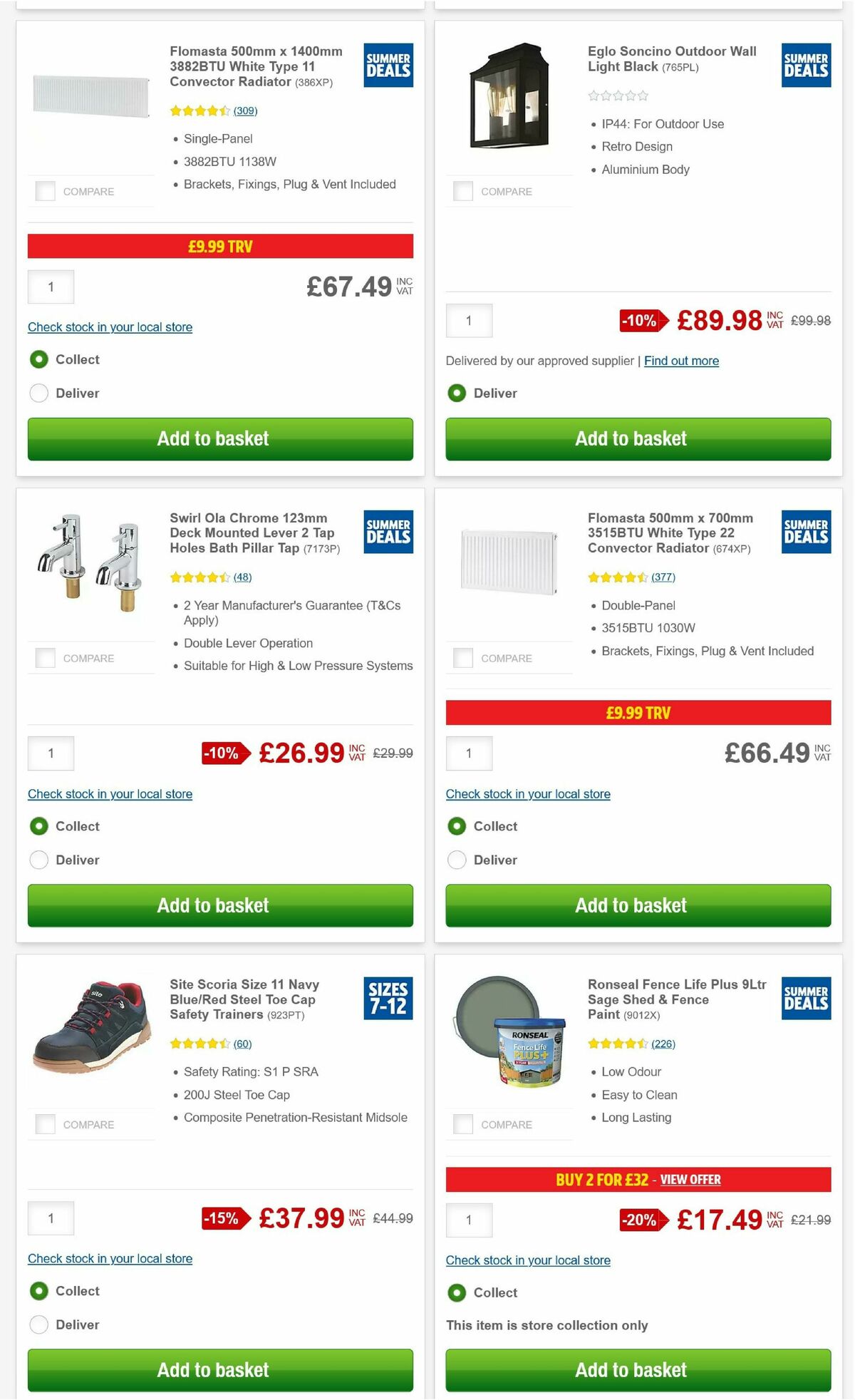
Task: Click the Summer Deals badge on Flomasta radiator
Action: (388, 66)
